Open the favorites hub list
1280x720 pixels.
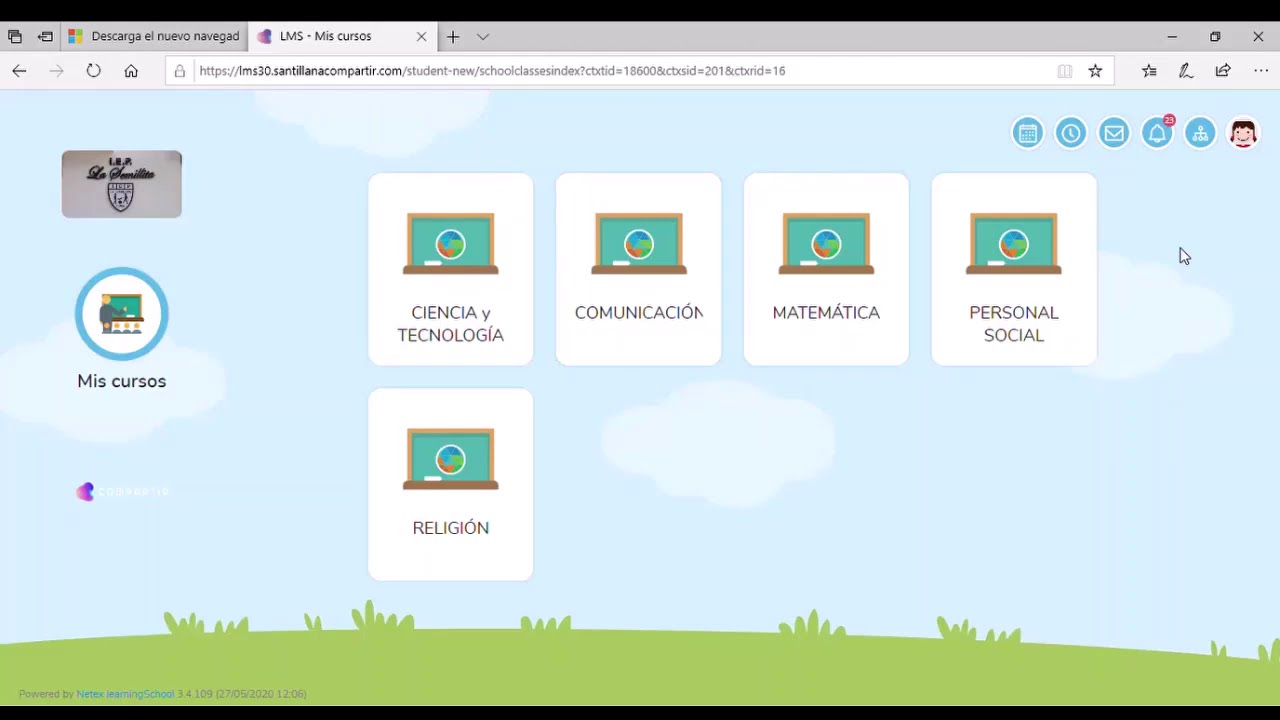[1149, 71]
